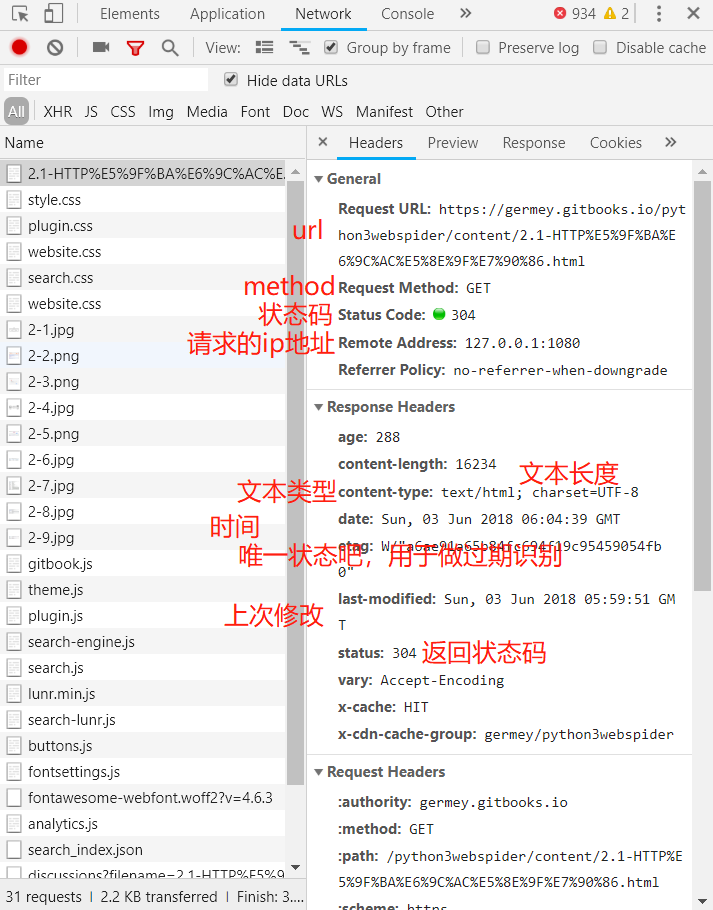
Task: Select the search.css request
Action: (143, 278)
